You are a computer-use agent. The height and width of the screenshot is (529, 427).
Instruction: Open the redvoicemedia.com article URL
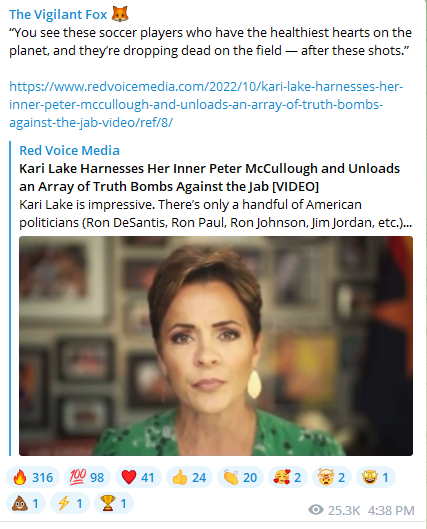click(x=206, y=104)
